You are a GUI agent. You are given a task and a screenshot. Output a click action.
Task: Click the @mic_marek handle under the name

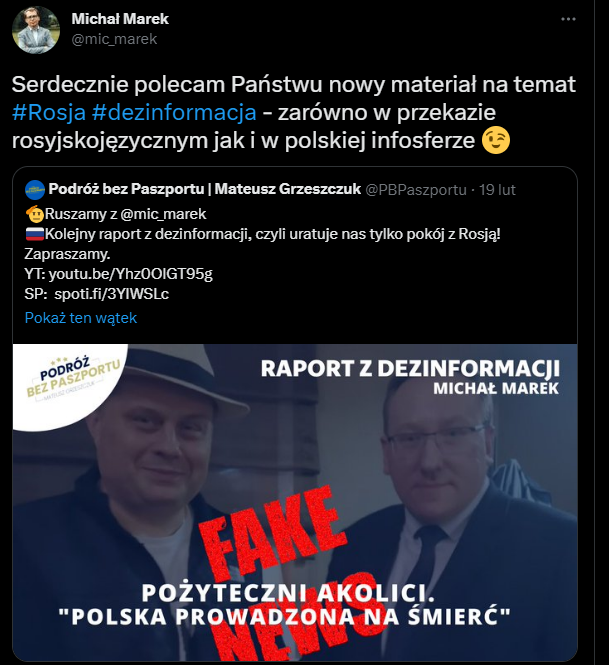point(114,39)
